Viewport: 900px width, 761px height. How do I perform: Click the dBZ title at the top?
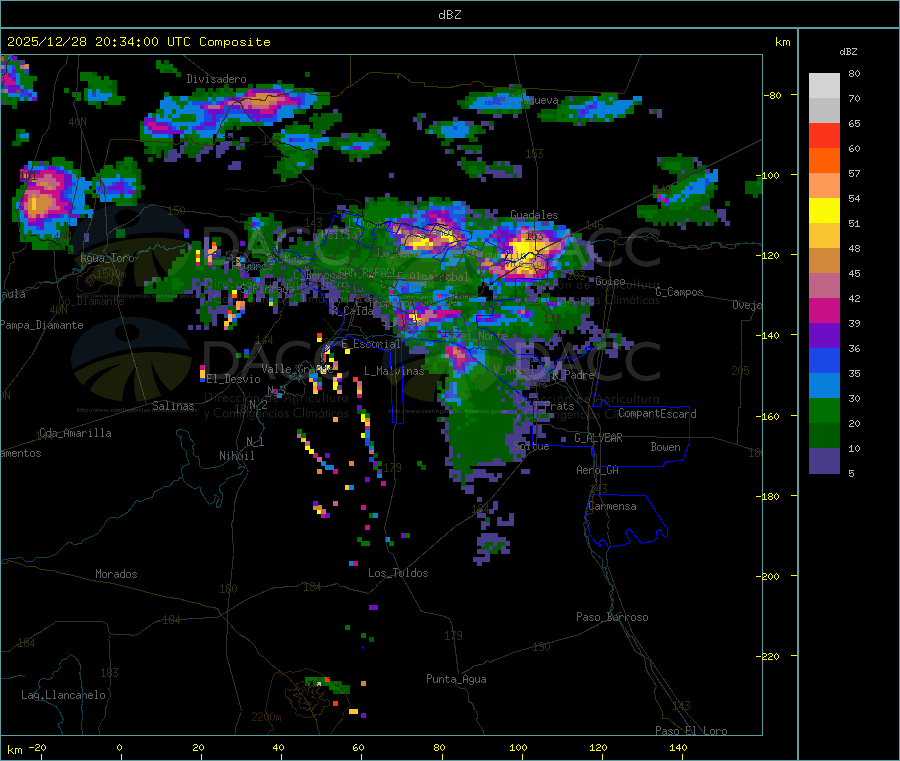pyautogui.click(x=449, y=15)
